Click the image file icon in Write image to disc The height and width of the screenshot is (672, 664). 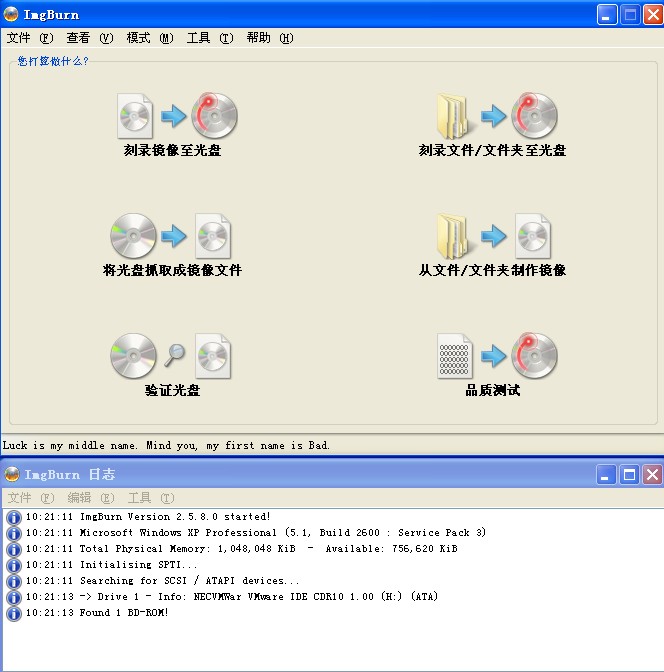tap(135, 116)
